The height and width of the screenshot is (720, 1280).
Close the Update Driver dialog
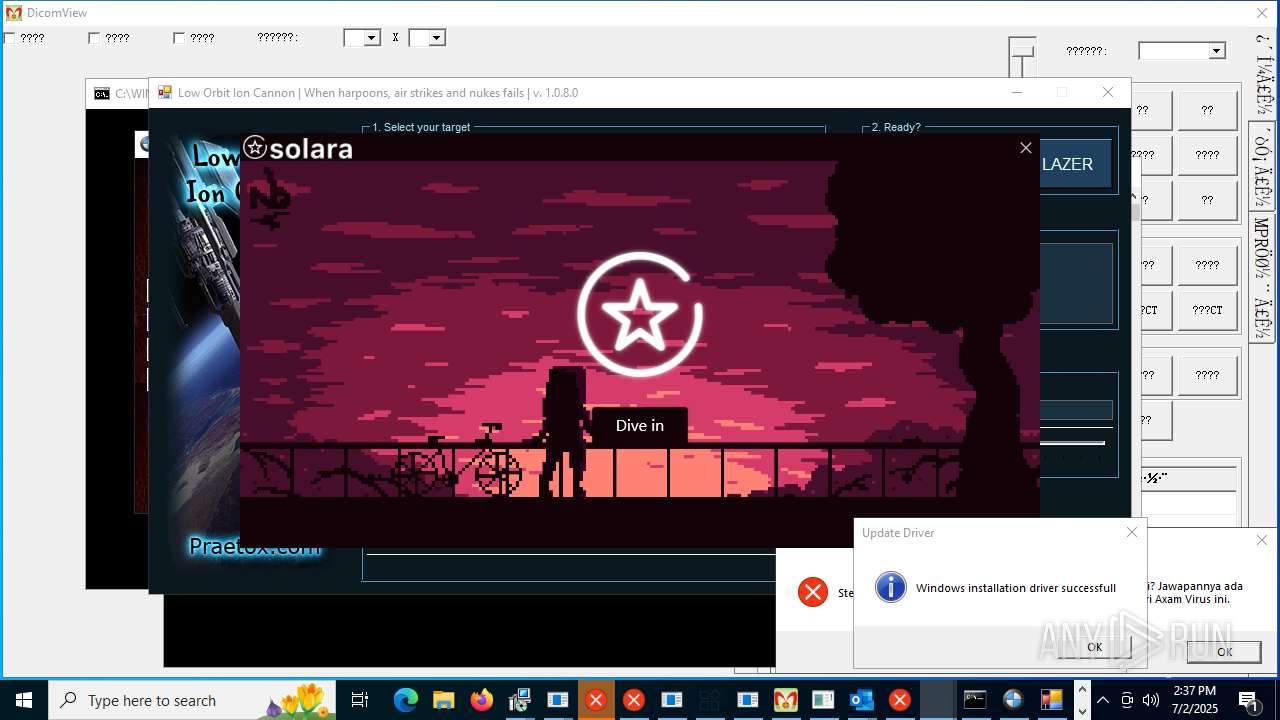1132,532
